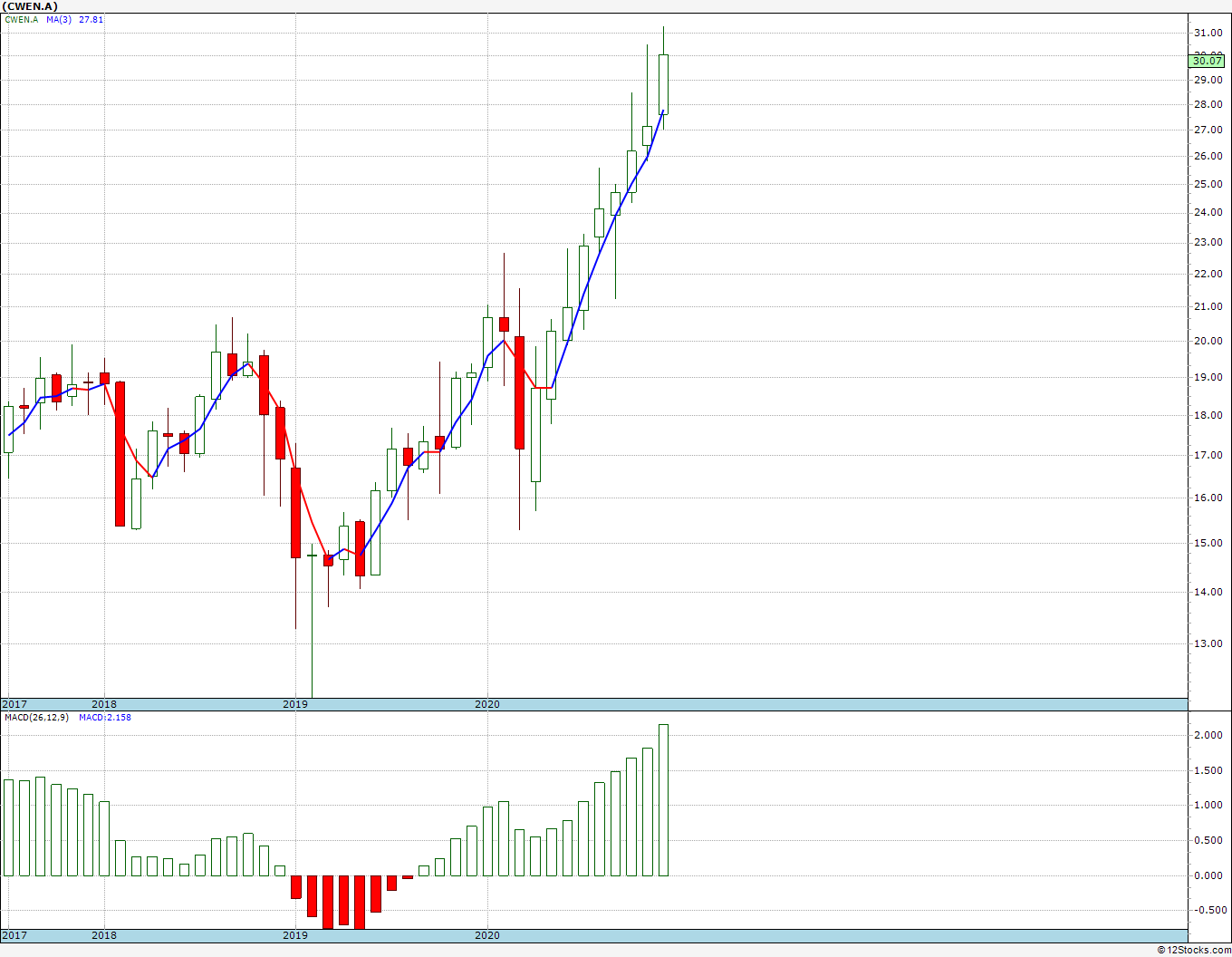Click the 17.00 price axis label
1232x957 pixels.
[x=1207, y=456]
